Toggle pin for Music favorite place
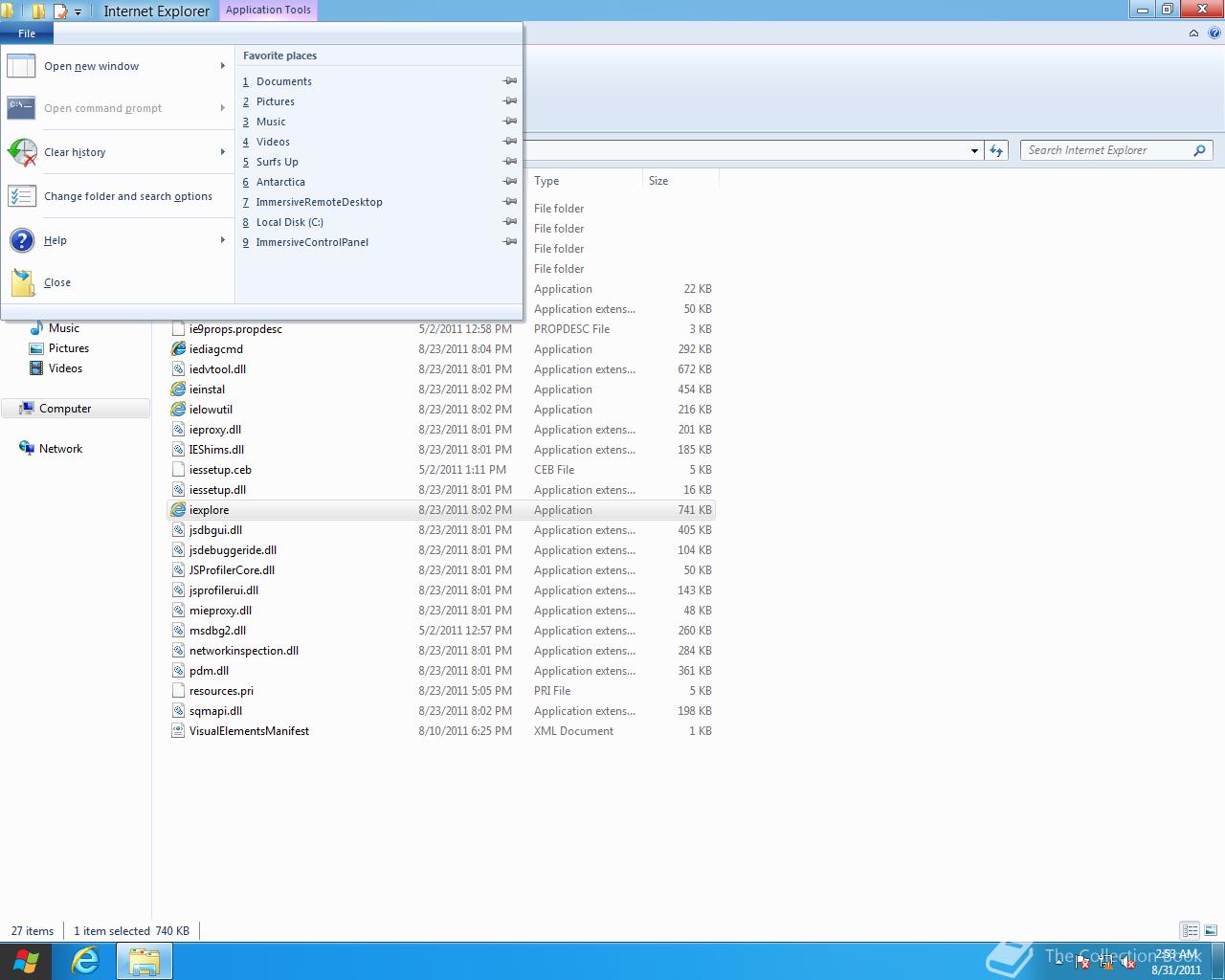This screenshot has height=980, width=1225. click(x=510, y=122)
